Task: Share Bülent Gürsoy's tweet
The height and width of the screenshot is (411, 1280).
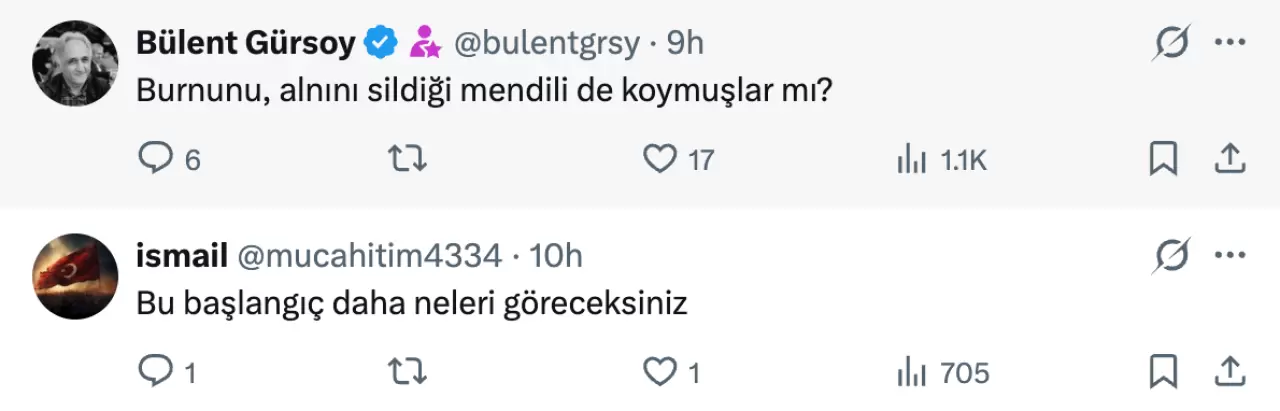Action: click(x=1230, y=159)
